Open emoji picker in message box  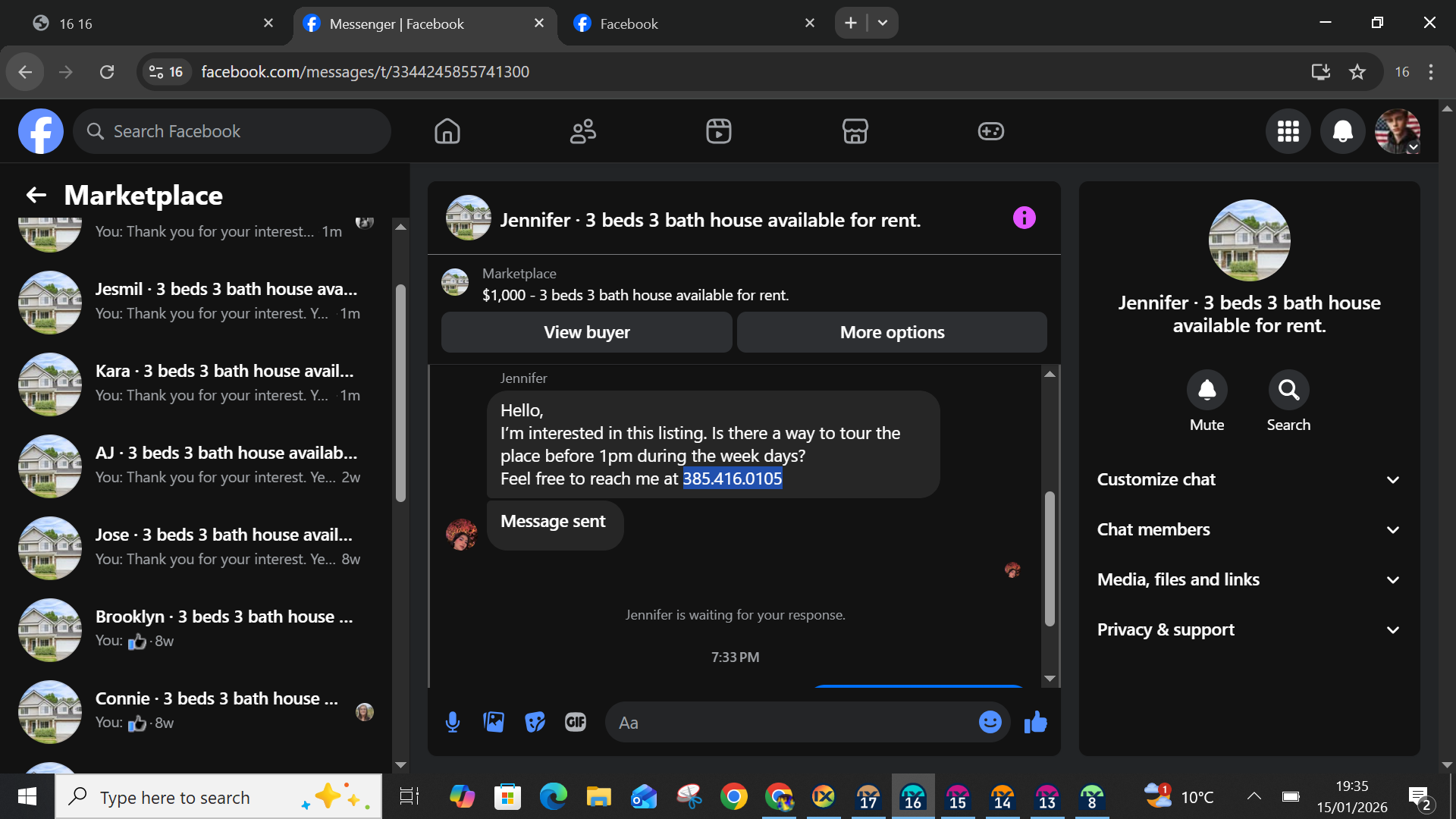[990, 722]
